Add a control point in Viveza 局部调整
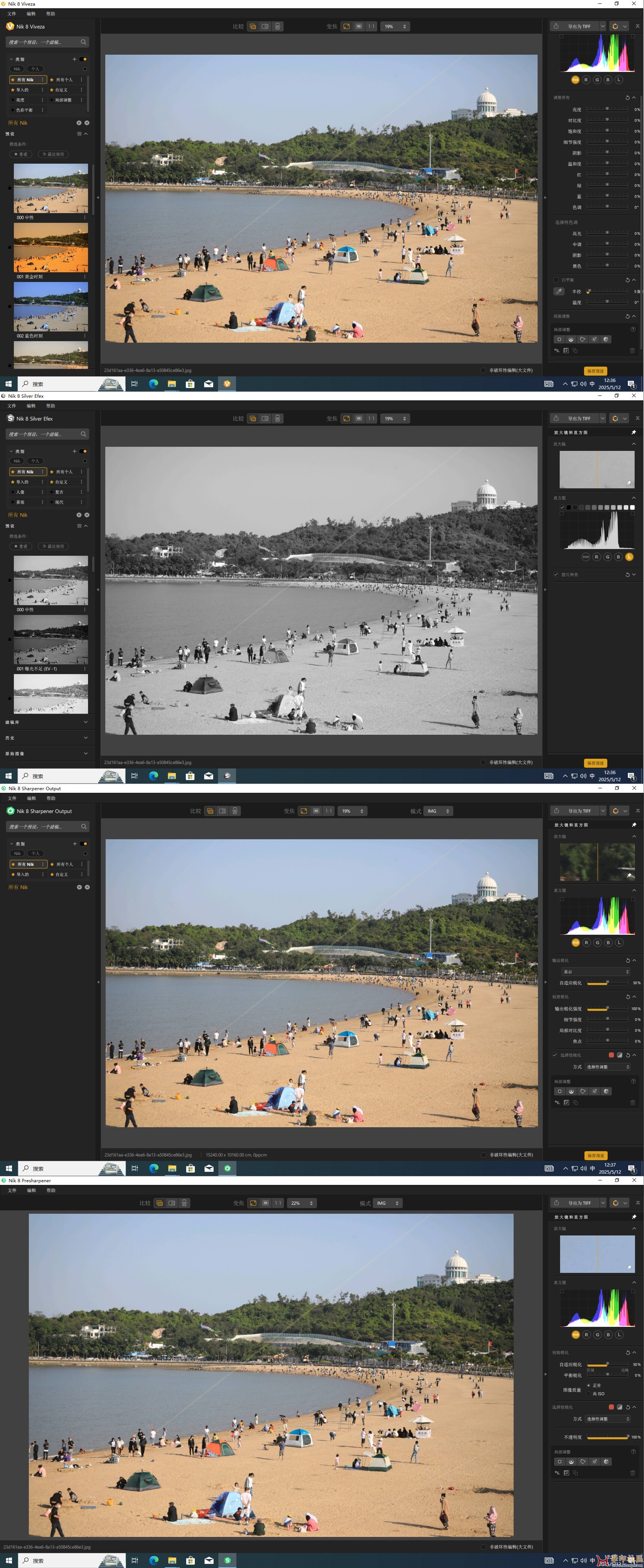Viewport: 644px width, 1568px height. click(559, 339)
